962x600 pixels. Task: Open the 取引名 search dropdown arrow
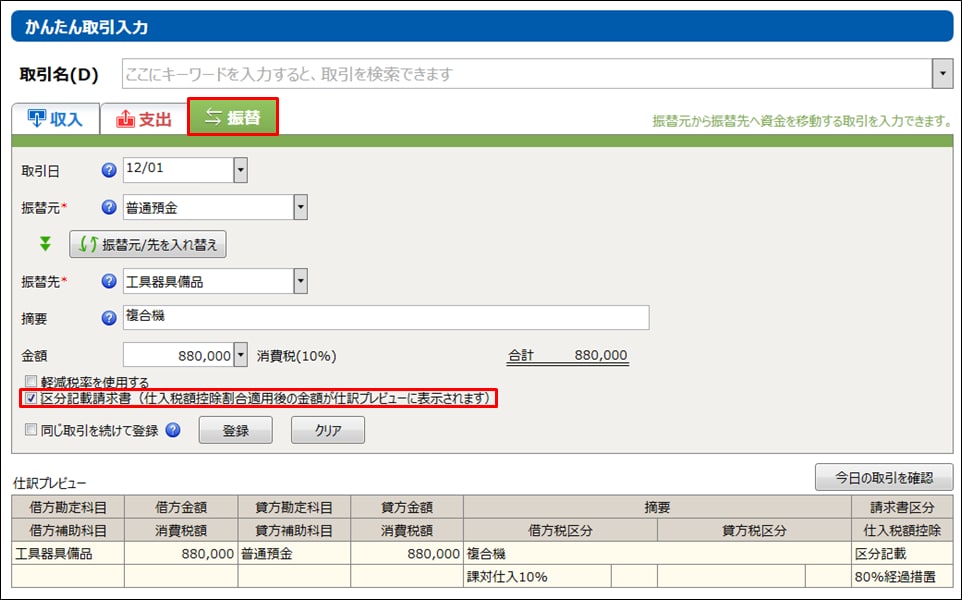941,74
